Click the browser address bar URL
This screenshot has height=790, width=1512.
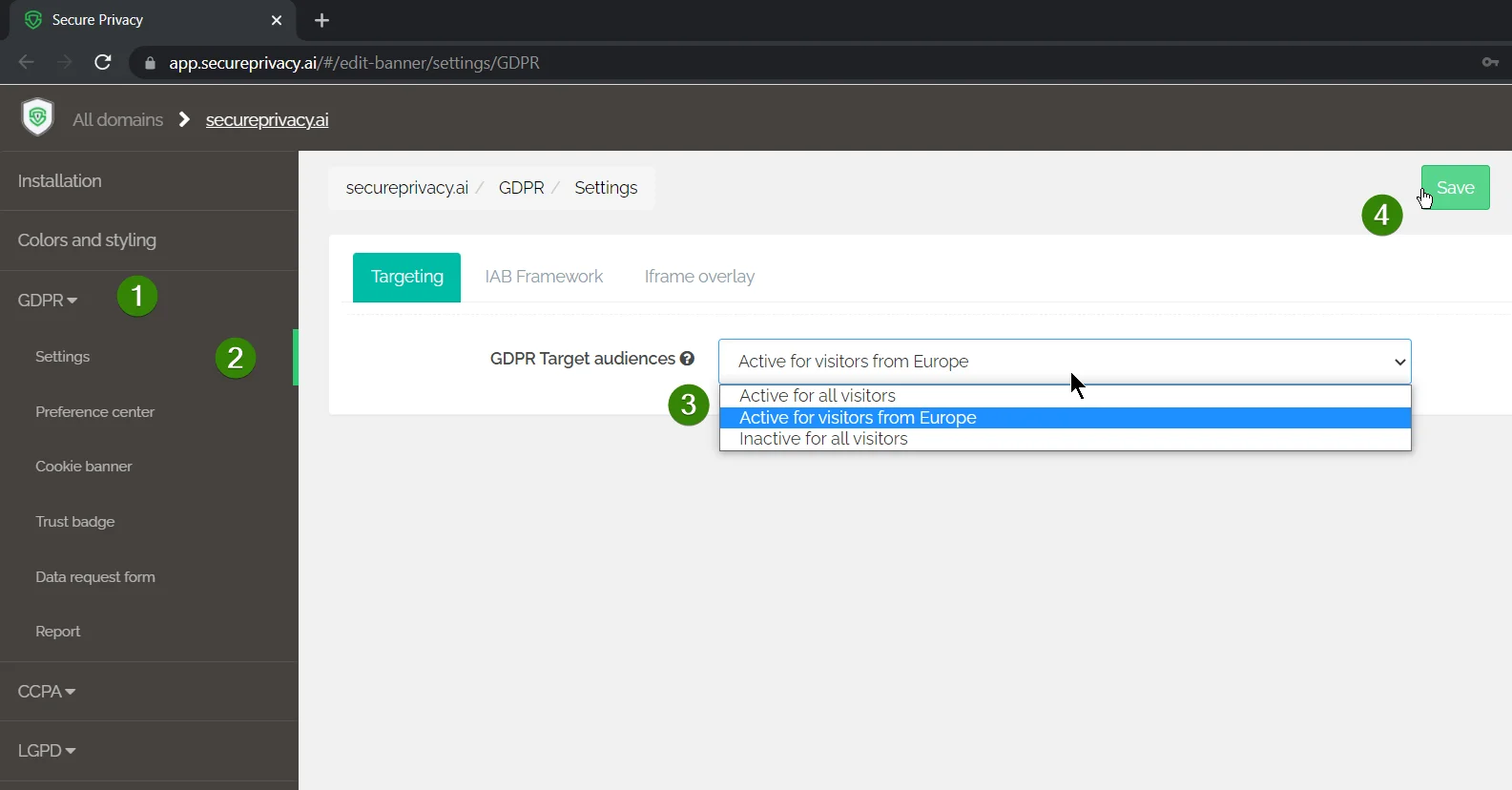(354, 63)
